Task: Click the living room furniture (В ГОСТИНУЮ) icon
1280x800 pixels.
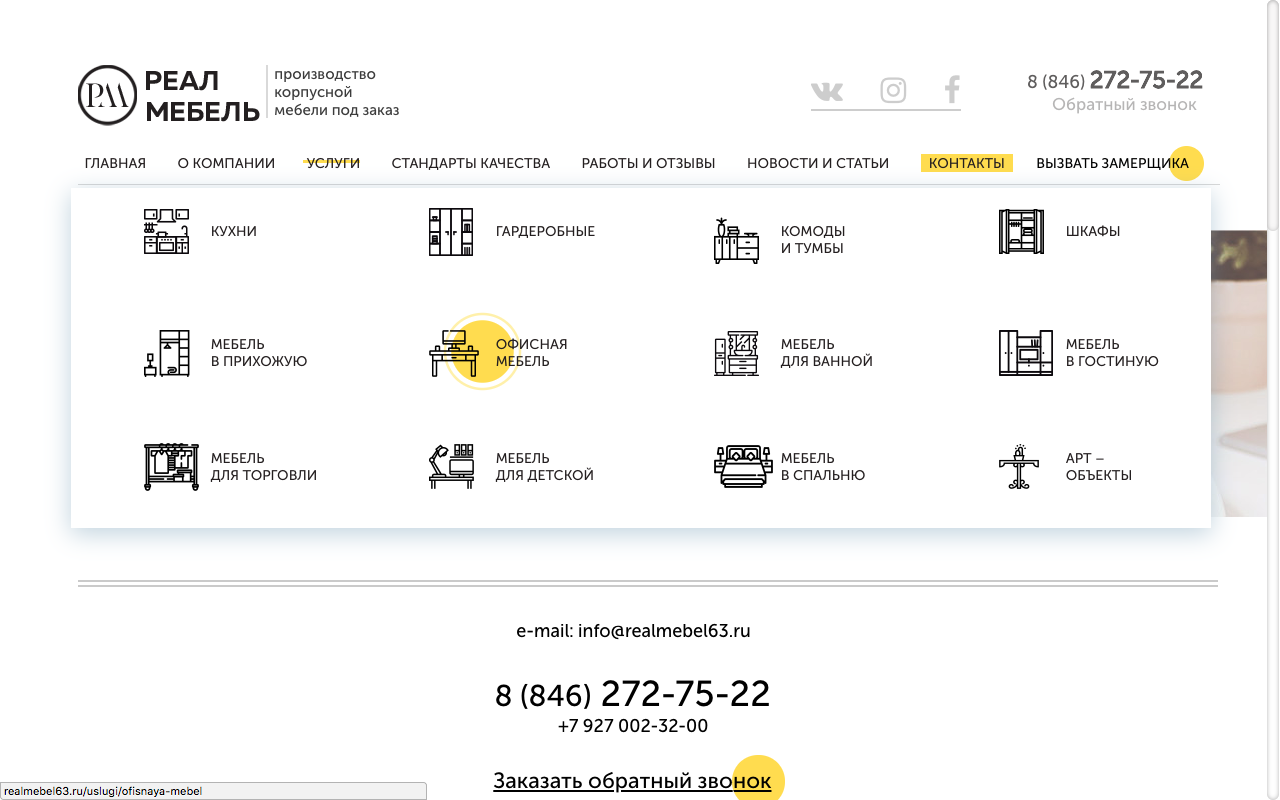Action: click(x=1026, y=353)
